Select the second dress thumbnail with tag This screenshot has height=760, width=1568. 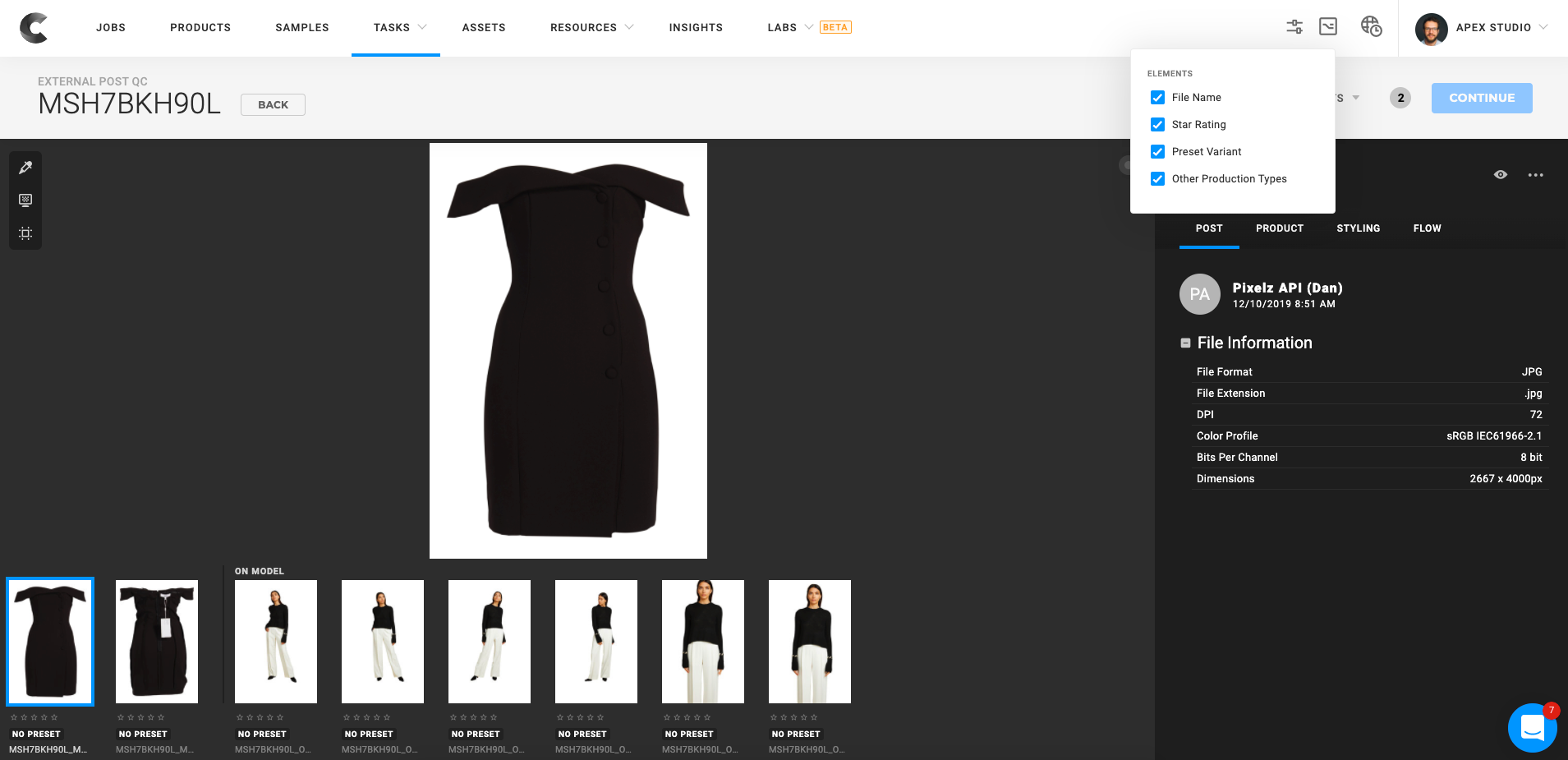pos(157,642)
